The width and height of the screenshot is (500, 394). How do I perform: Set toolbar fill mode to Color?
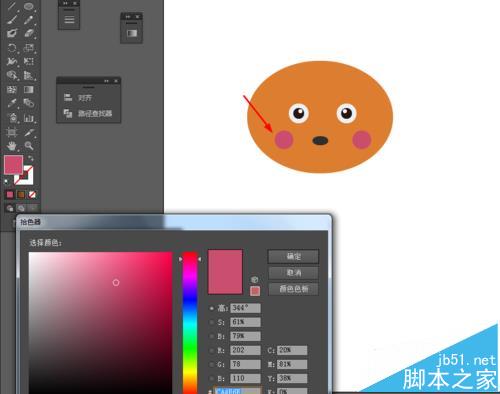pos(10,194)
